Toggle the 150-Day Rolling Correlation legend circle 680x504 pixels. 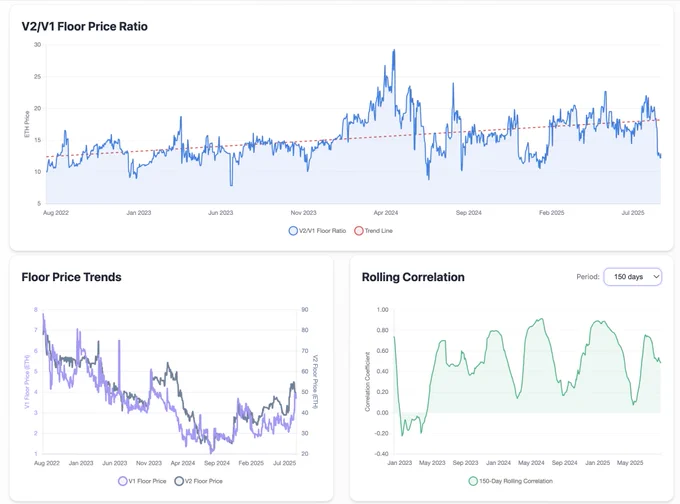(473, 481)
